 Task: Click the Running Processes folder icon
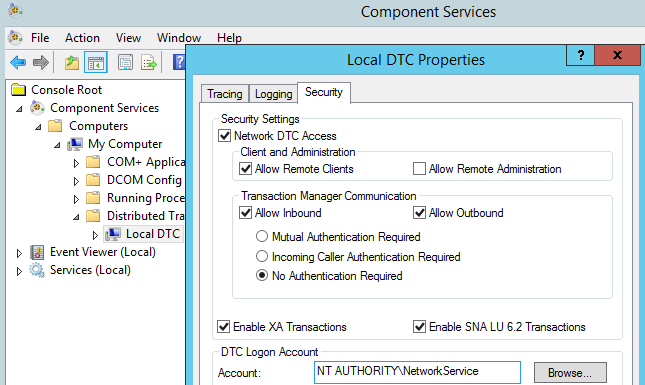(93, 198)
